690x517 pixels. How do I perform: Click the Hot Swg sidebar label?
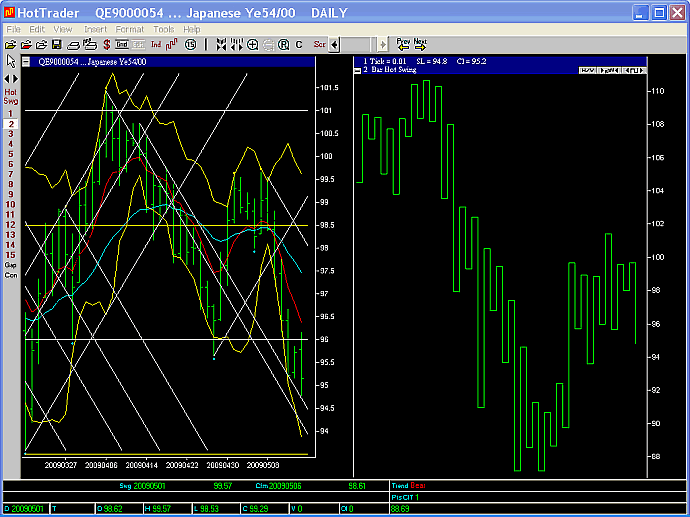(x=11, y=97)
